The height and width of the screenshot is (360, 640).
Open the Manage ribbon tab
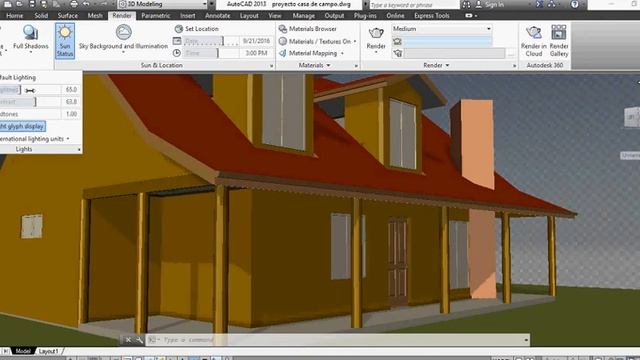point(303,16)
